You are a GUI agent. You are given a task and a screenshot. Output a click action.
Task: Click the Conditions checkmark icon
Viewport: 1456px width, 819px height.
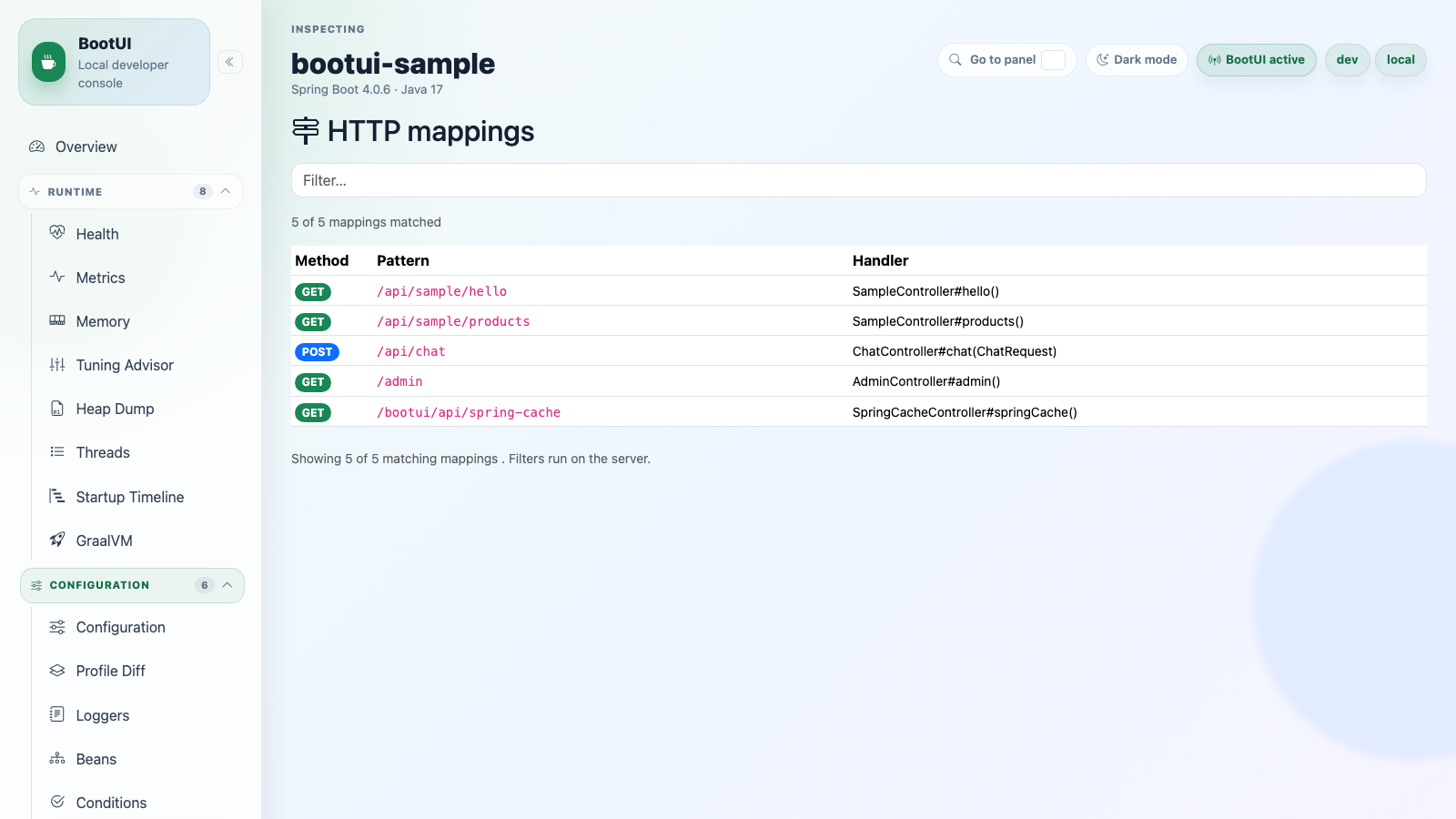(x=57, y=802)
